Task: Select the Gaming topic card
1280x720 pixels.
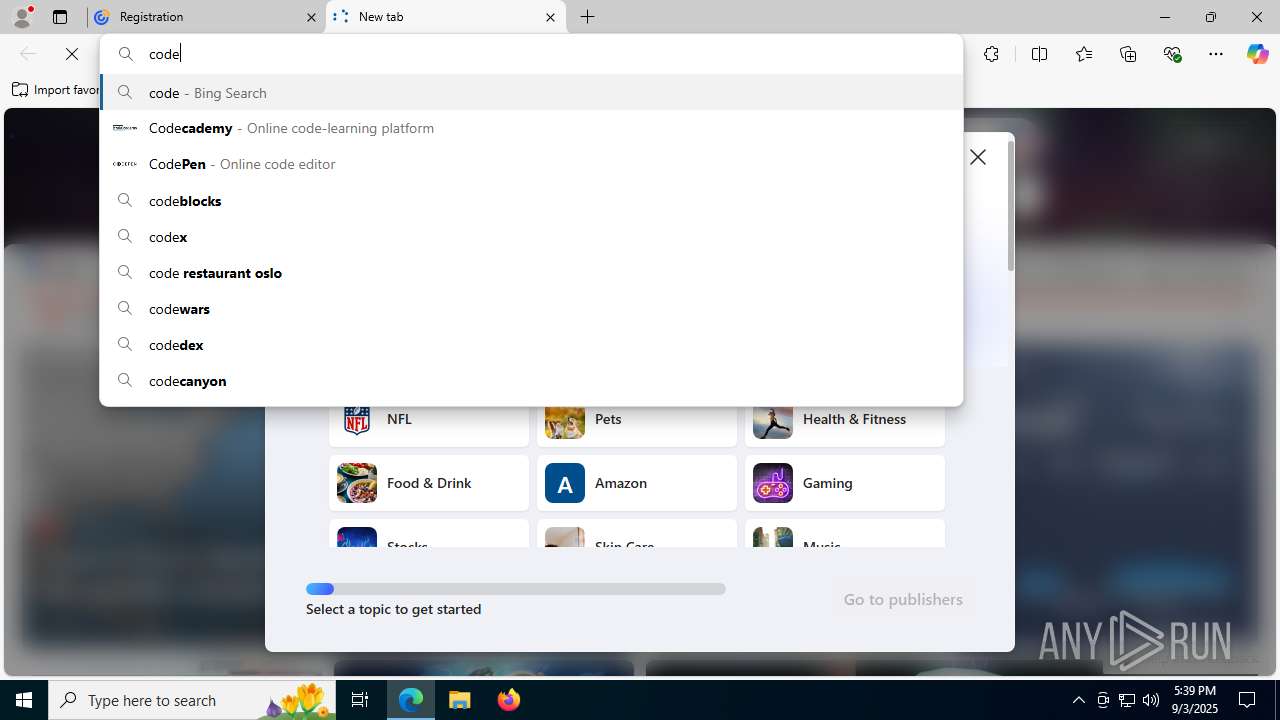Action: (845, 483)
